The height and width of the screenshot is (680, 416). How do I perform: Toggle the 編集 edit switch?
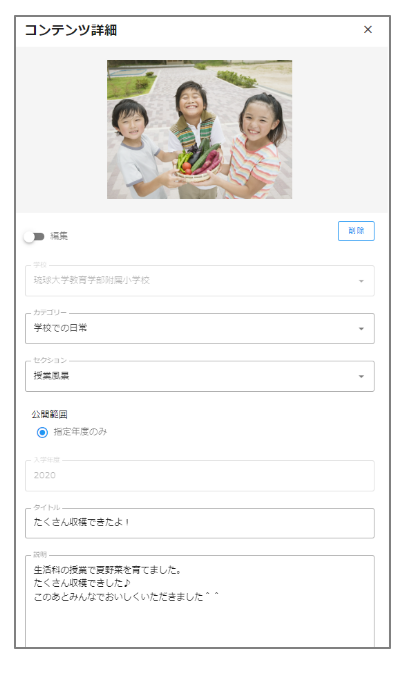[x=34, y=236]
